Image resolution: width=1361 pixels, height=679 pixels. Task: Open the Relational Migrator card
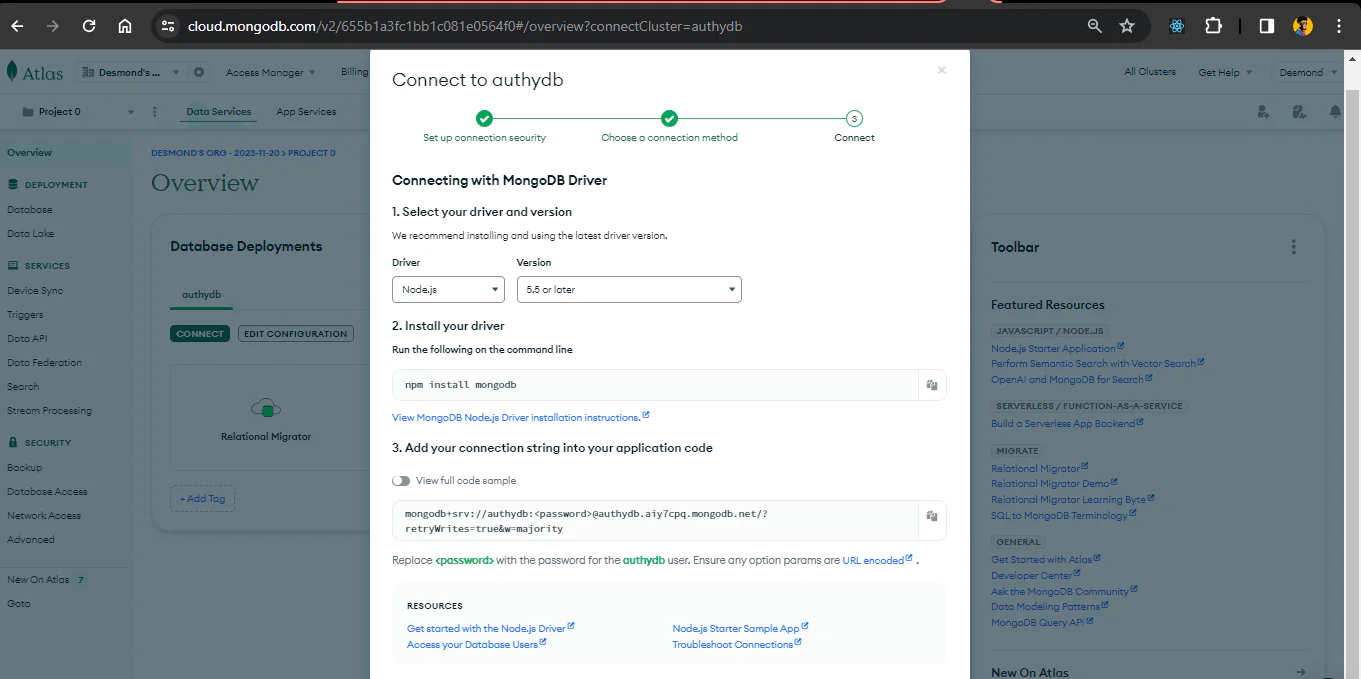tap(266, 418)
